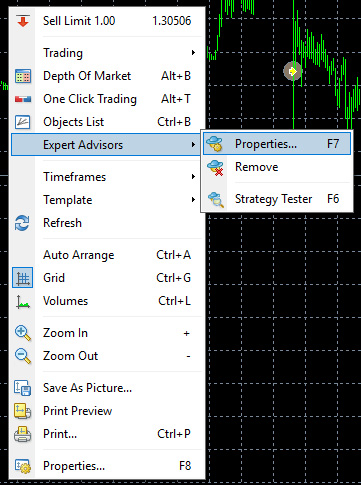Click the Ctrl+A shortcut text

click(174, 255)
